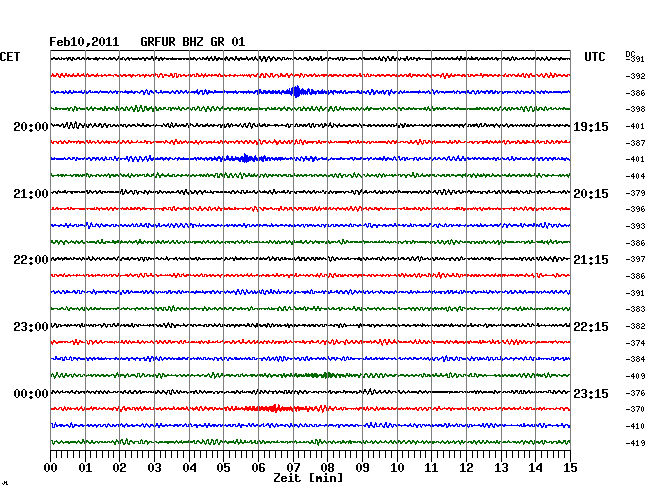Click the 22:15 UTC time label
Viewport: 650px width, 494px height.
click(x=591, y=327)
